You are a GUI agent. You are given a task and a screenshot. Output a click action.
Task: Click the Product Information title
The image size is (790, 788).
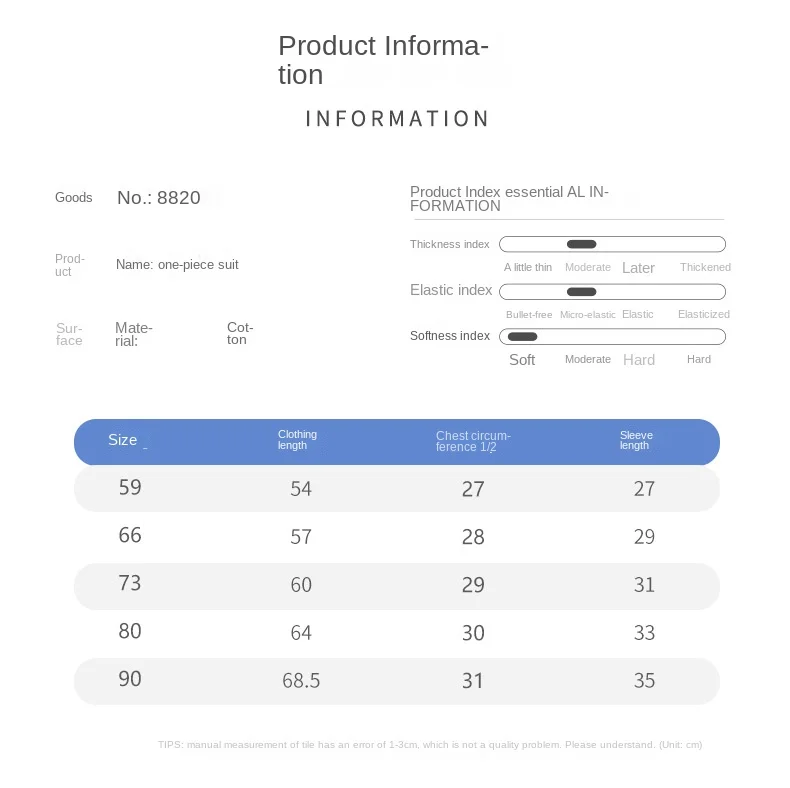click(383, 60)
